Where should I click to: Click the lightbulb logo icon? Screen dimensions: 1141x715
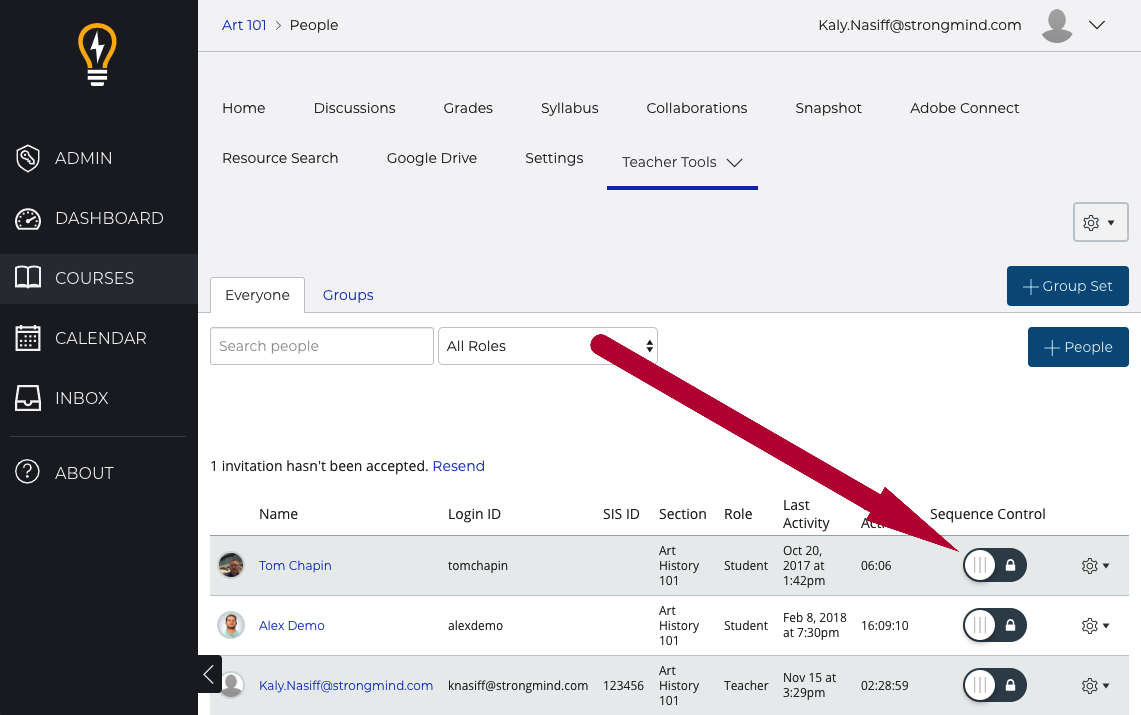click(97, 54)
